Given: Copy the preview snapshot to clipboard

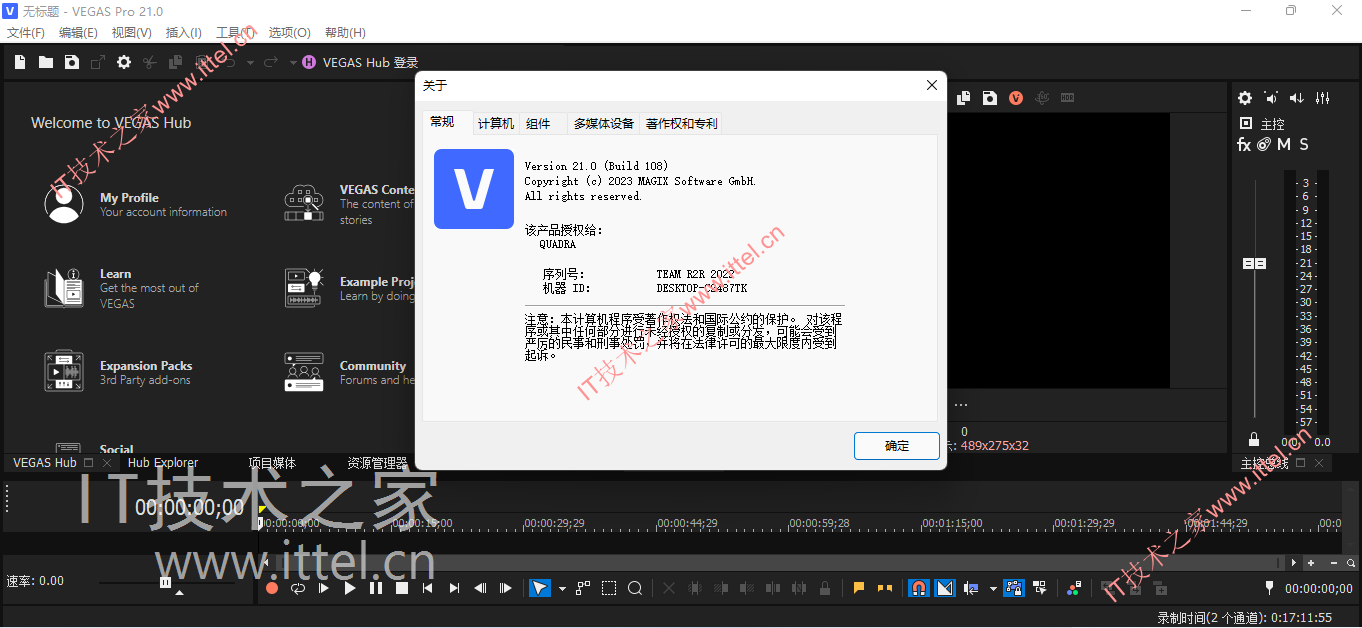Looking at the screenshot, I should (964, 98).
